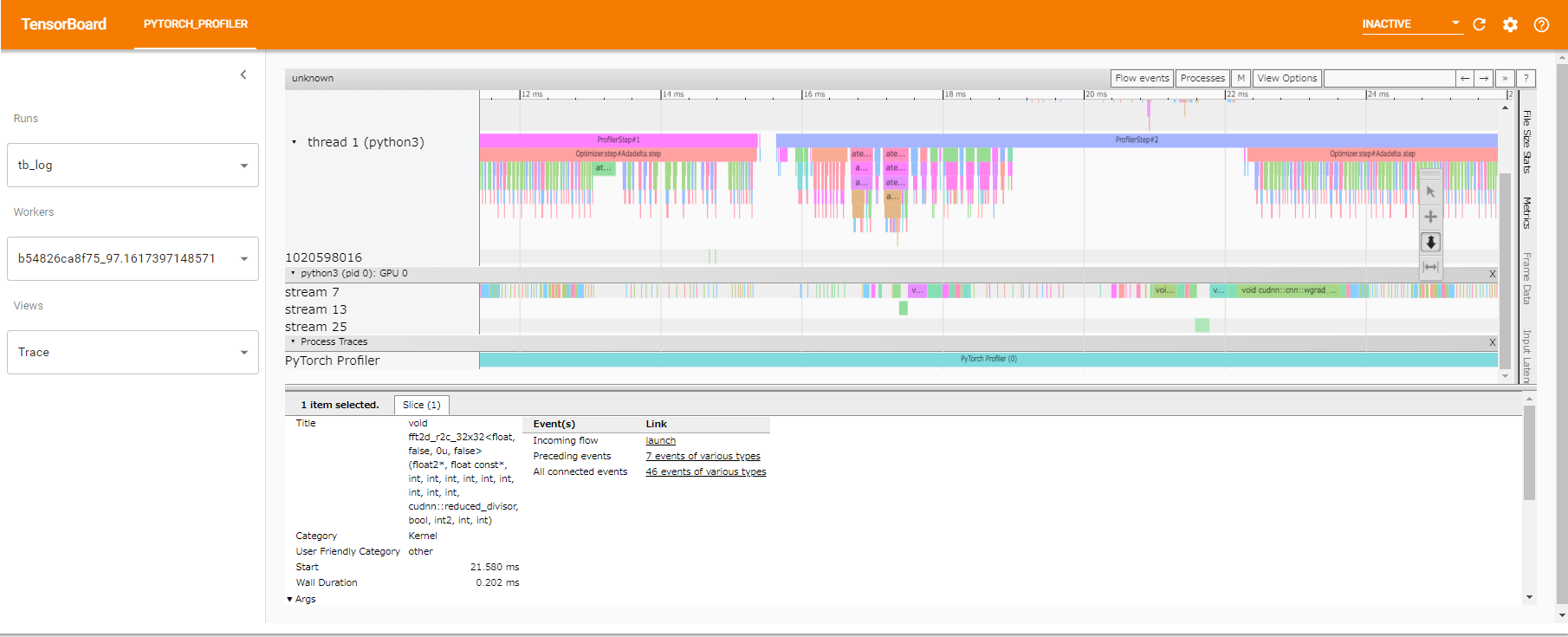
Task: Follow the launch incoming flow link
Action: (660, 441)
